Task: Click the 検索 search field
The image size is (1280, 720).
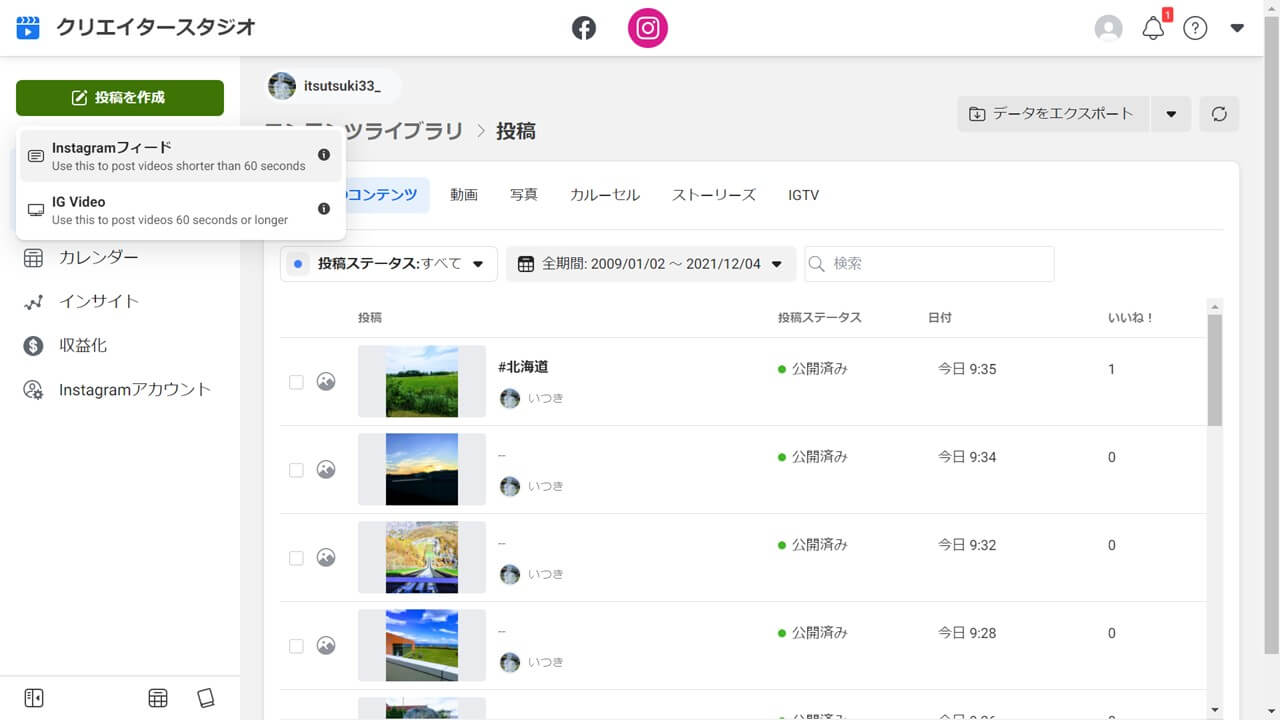Action: pos(929,264)
